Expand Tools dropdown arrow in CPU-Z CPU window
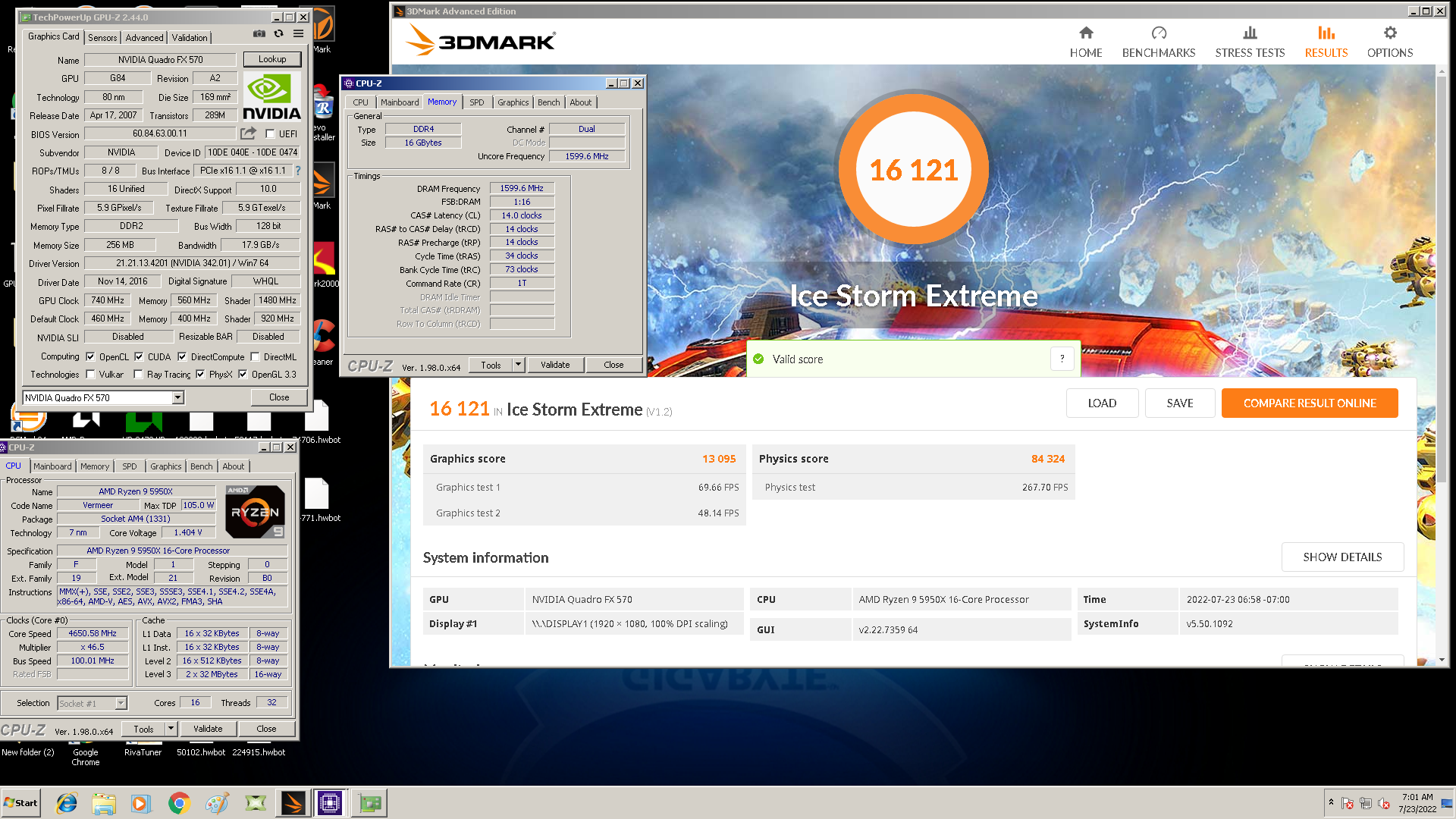Screen dimensions: 1456x819 click(x=171, y=729)
